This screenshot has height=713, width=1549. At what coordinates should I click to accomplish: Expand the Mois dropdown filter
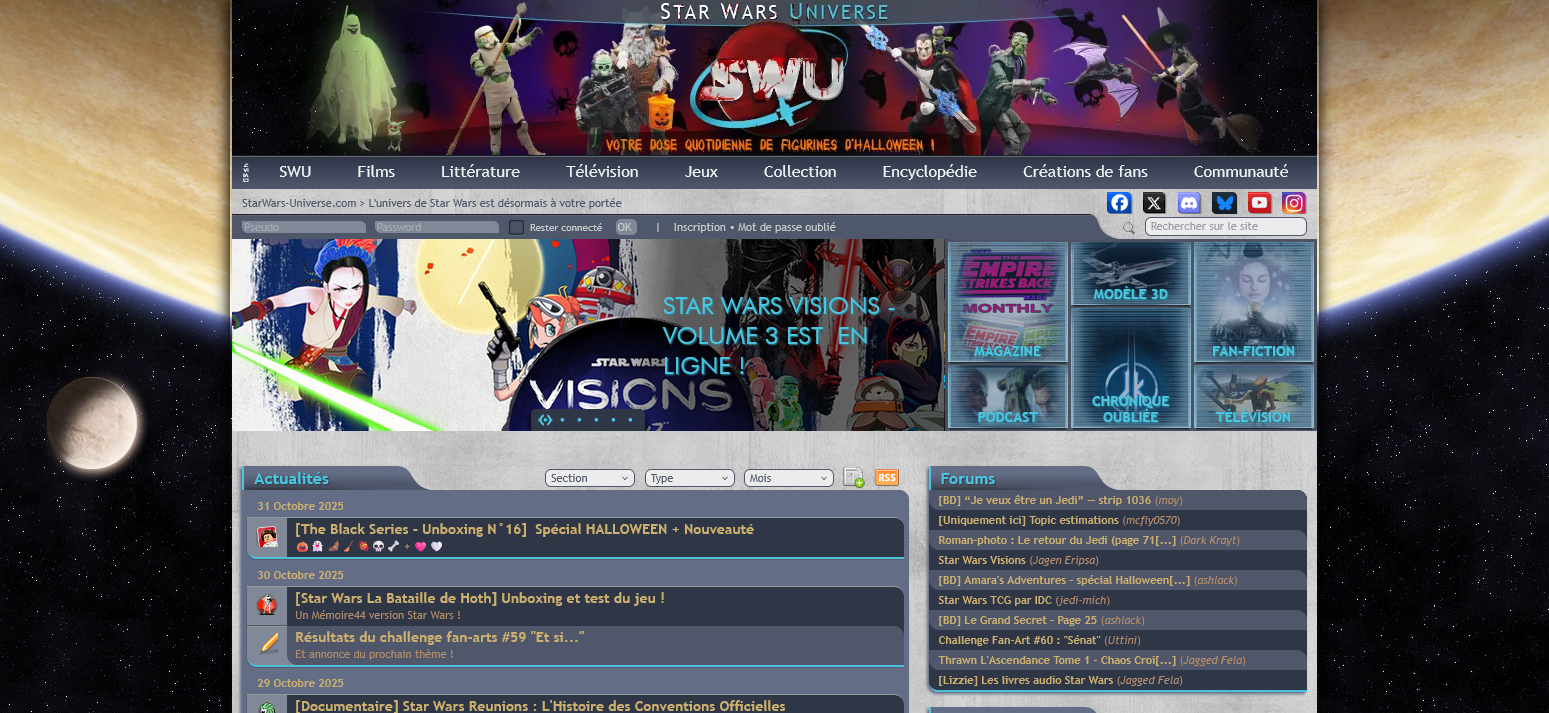(x=789, y=478)
